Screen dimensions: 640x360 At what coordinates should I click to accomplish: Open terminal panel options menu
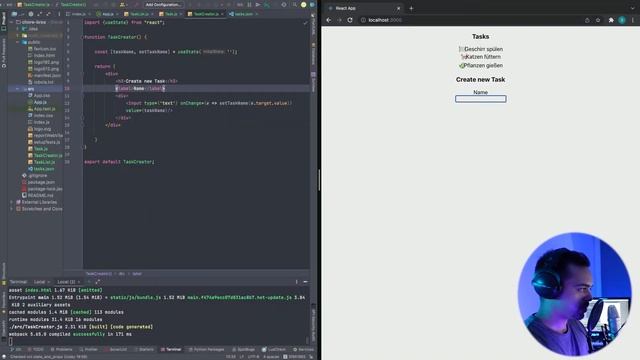point(297,282)
